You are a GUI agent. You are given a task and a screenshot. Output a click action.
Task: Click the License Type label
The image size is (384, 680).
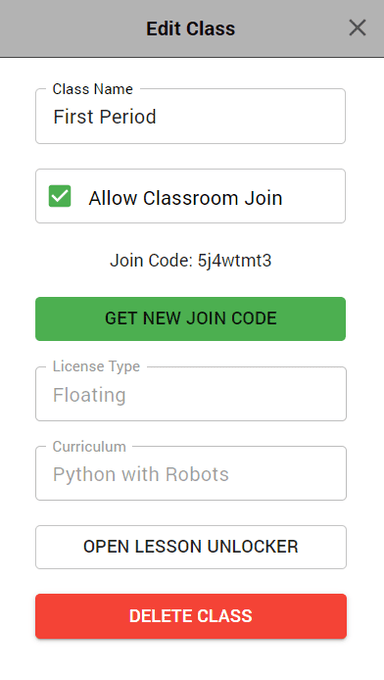pyautogui.click(x=96, y=366)
